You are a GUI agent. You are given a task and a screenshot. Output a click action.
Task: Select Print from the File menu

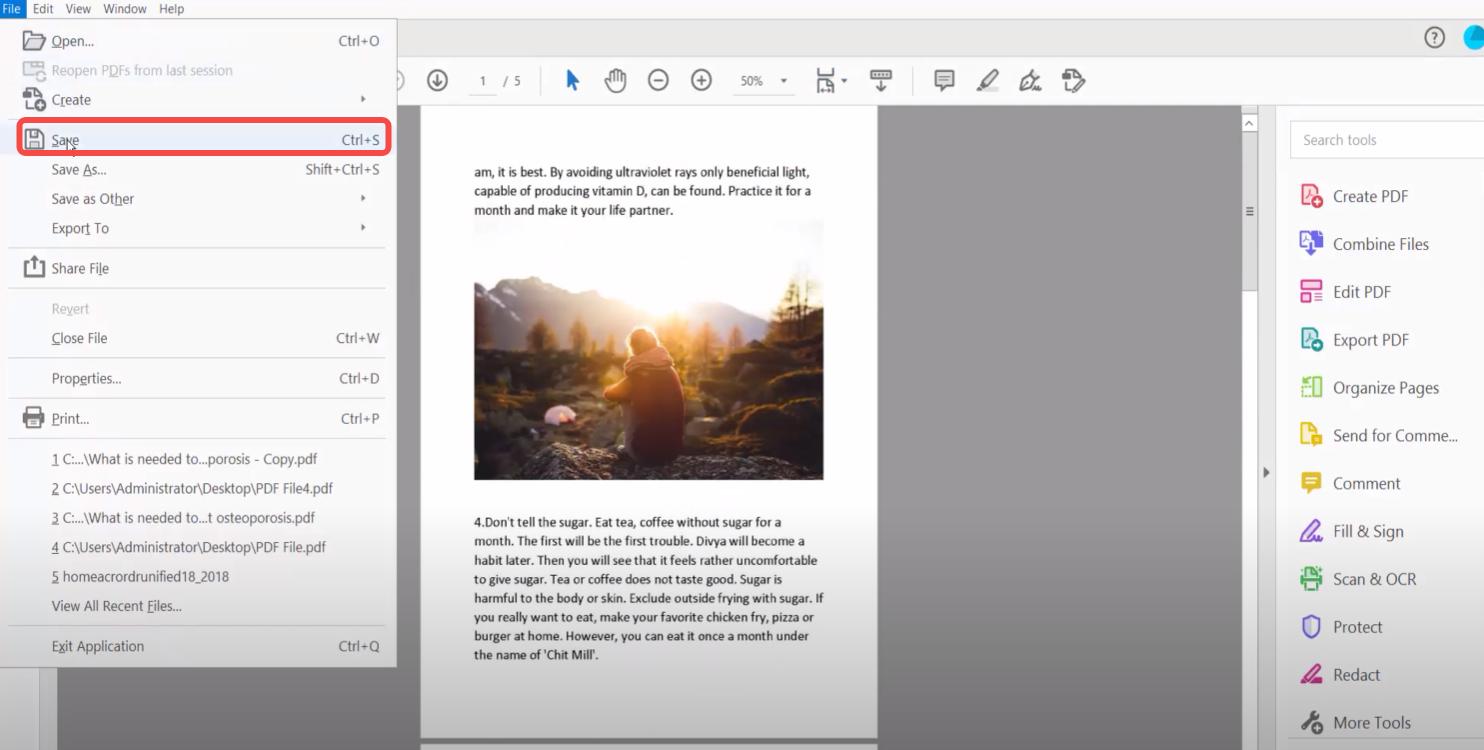(x=70, y=419)
